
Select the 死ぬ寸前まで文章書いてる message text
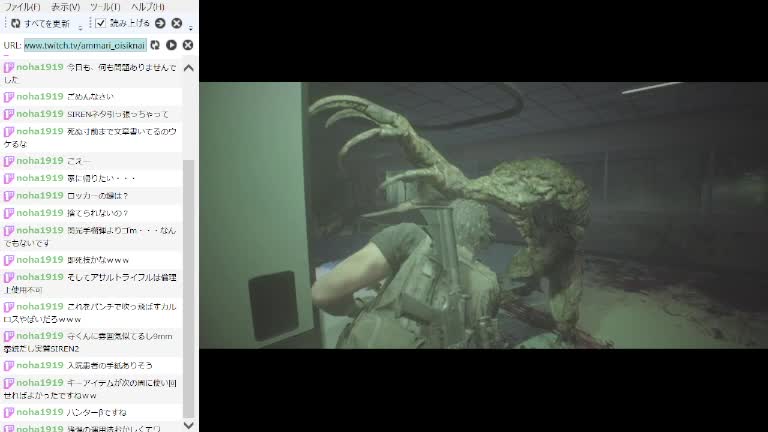pos(91,138)
